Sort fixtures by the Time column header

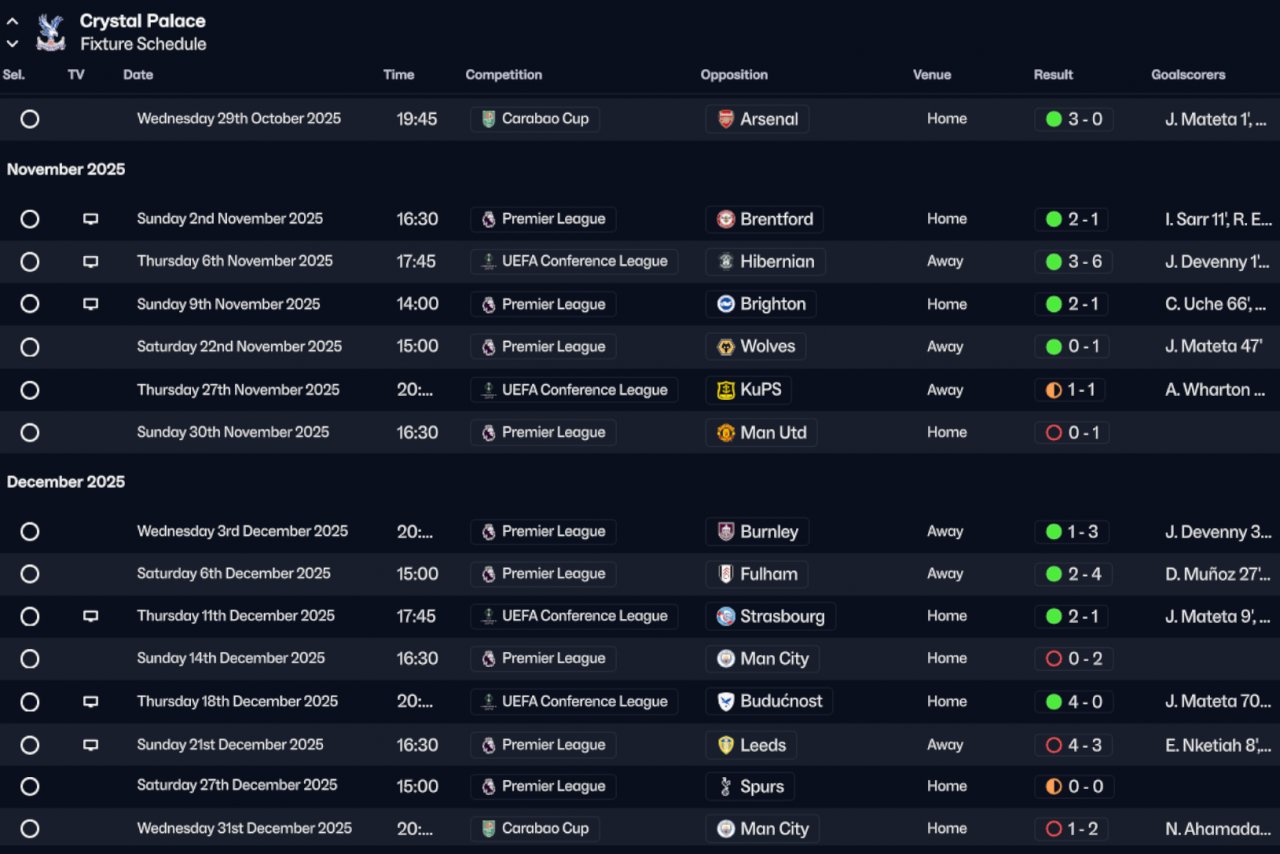pyautogui.click(x=398, y=75)
